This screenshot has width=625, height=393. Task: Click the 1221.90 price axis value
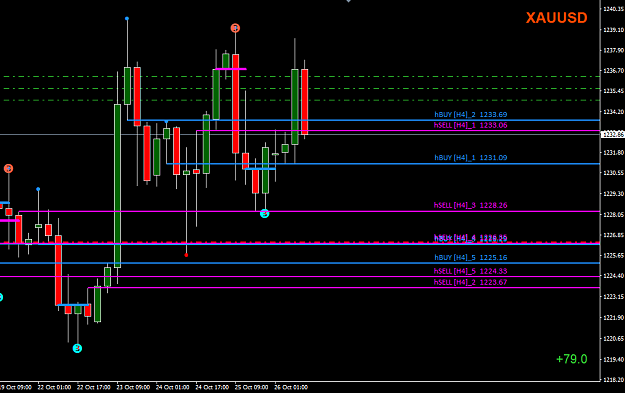[614, 318]
